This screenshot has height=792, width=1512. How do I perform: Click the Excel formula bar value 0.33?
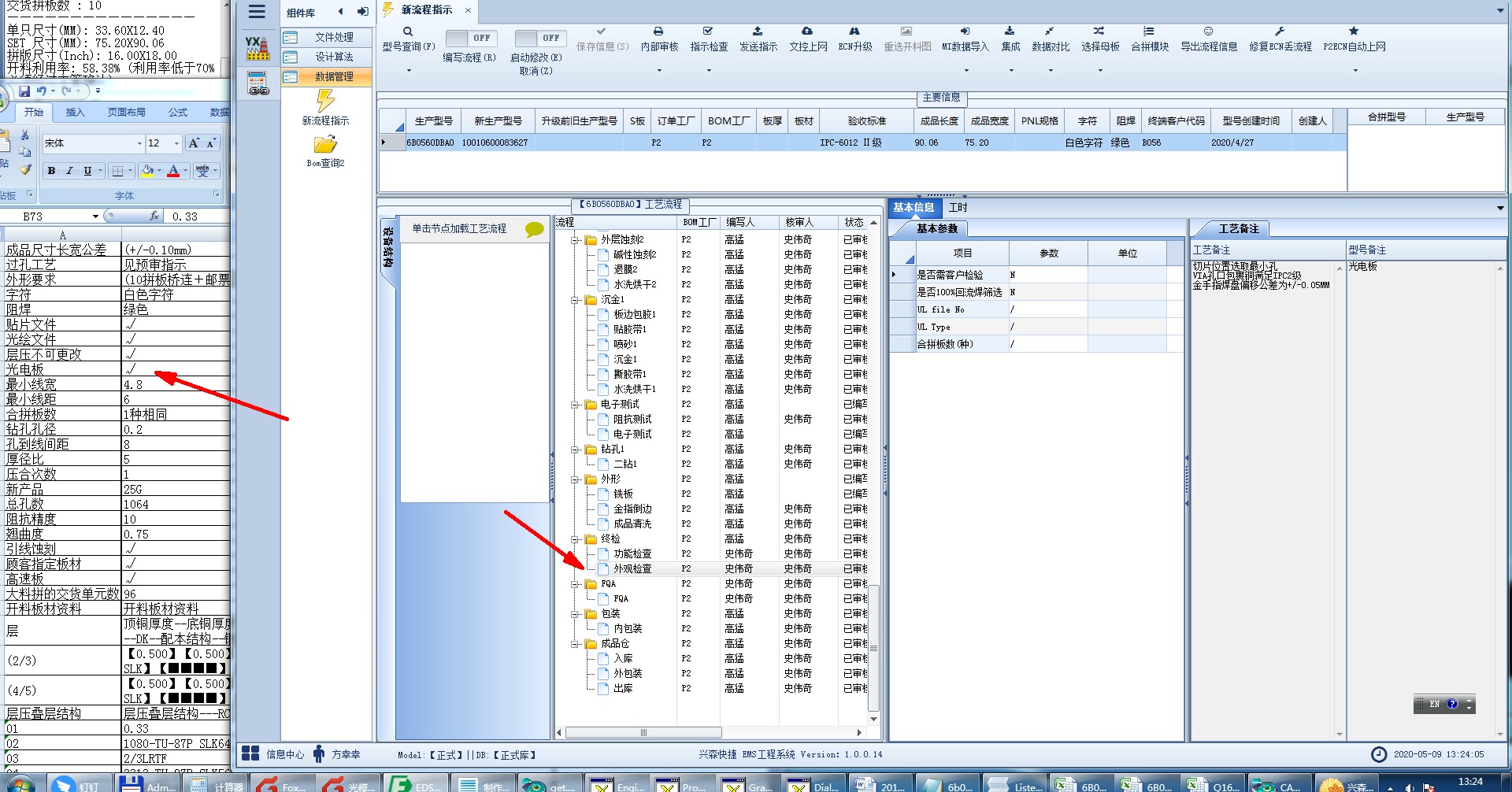pyautogui.click(x=185, y=217)
